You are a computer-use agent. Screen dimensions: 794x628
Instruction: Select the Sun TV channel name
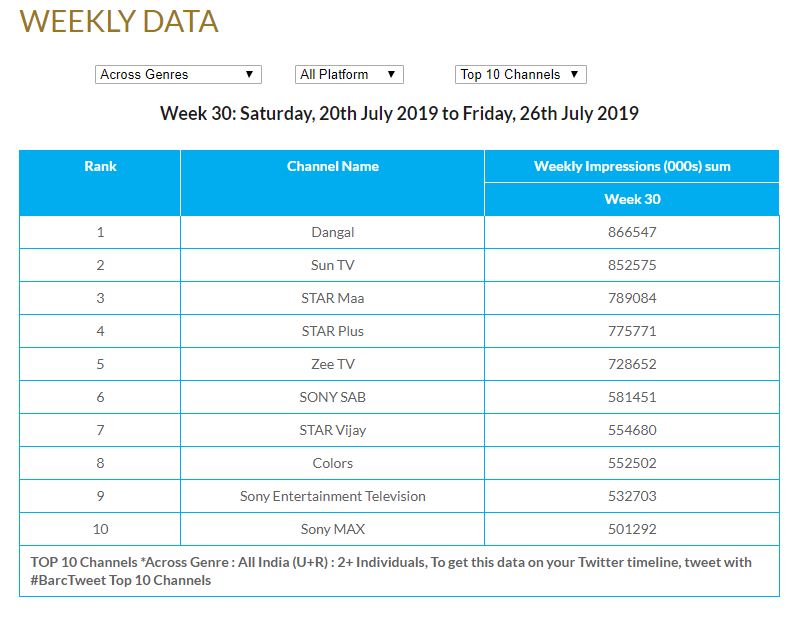(x=332, y=265)
